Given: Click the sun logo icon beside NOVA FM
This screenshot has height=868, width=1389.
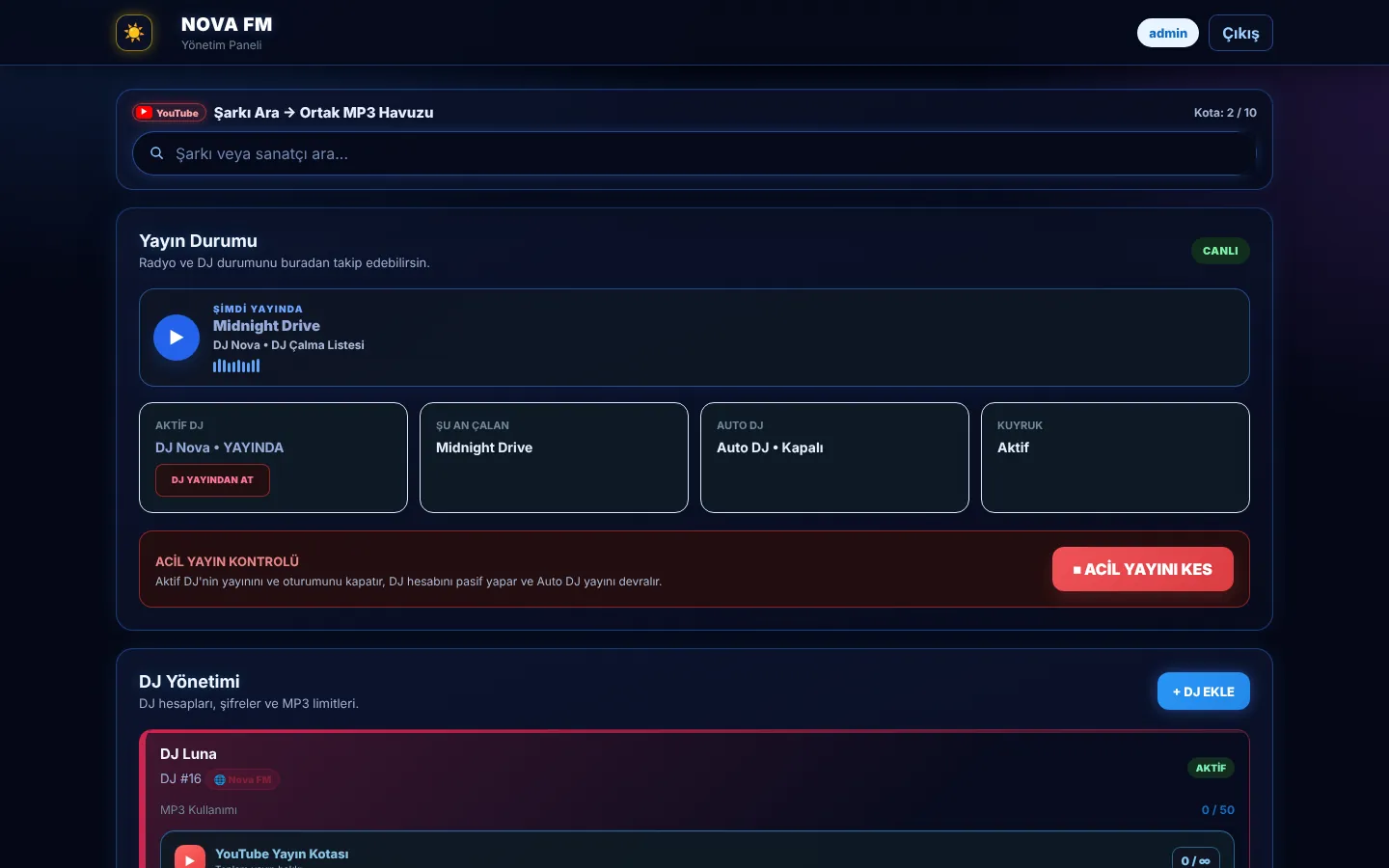Looking at the screenshot, I should [x=134, y=33].
